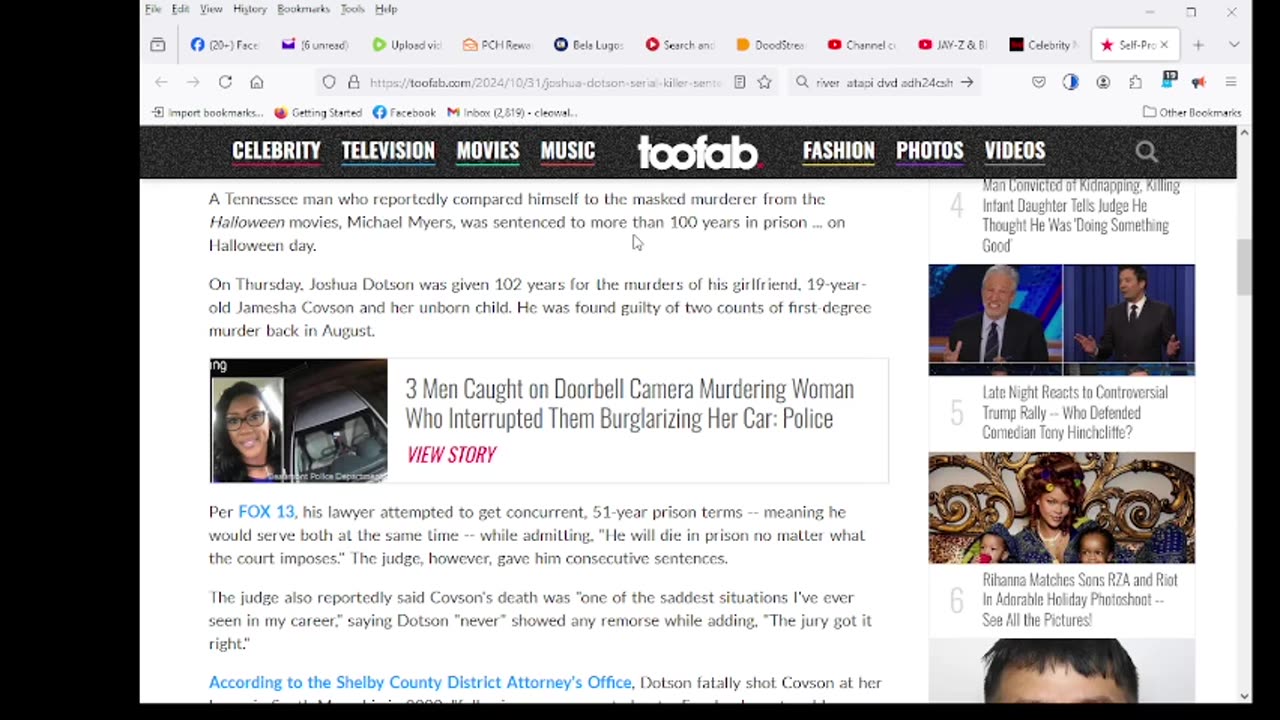1280x720 pixels.
Task: Click the VIEW STORY link
Action: [x=451, y=455]
